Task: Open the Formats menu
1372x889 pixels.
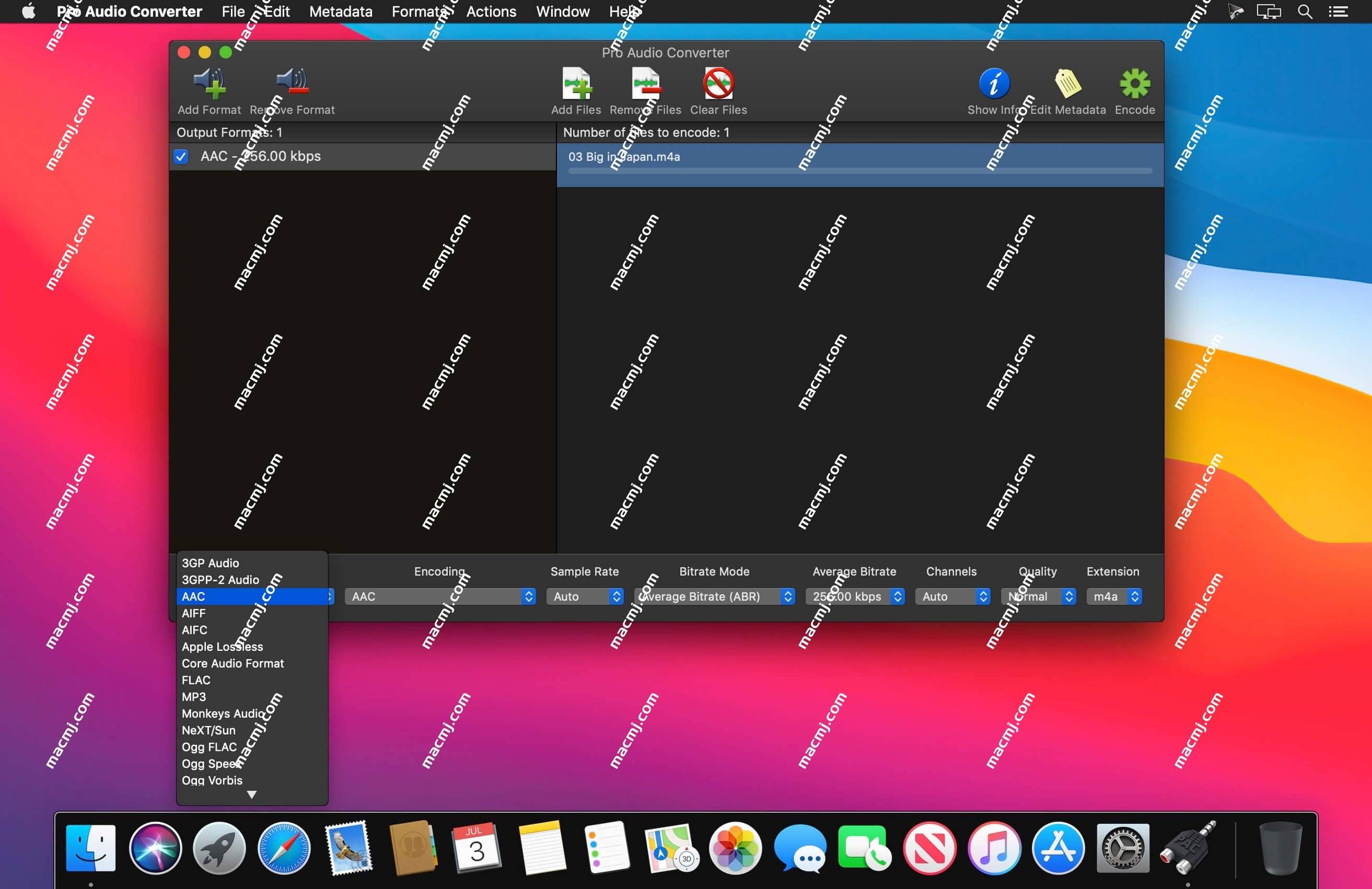Action: point(419,11)
